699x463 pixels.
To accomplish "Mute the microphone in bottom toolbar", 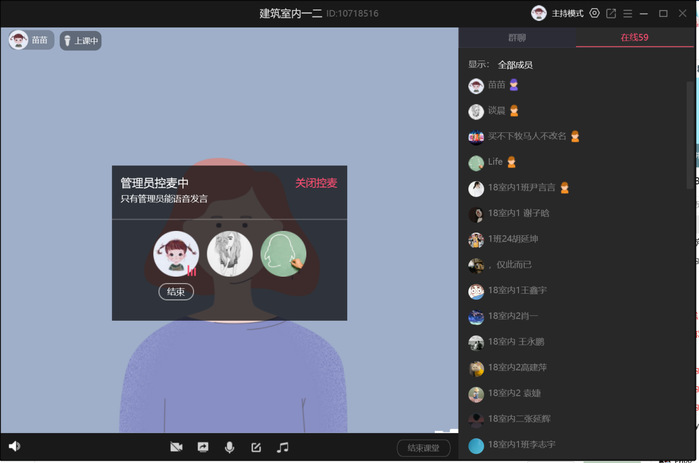I will click(229, 447).
